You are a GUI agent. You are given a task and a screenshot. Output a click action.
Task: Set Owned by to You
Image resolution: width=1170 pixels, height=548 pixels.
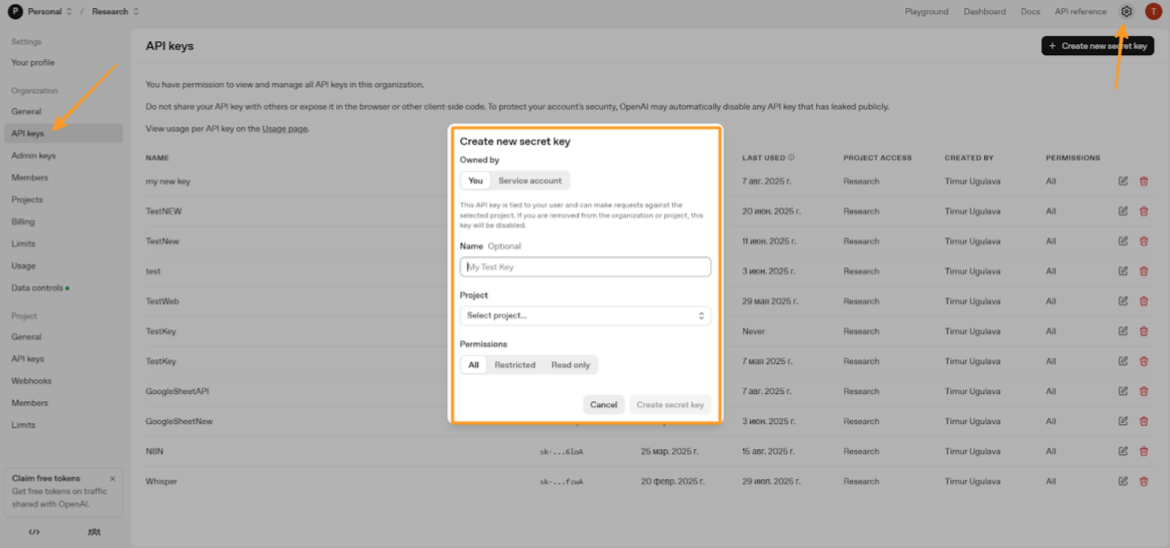(475, 181)
